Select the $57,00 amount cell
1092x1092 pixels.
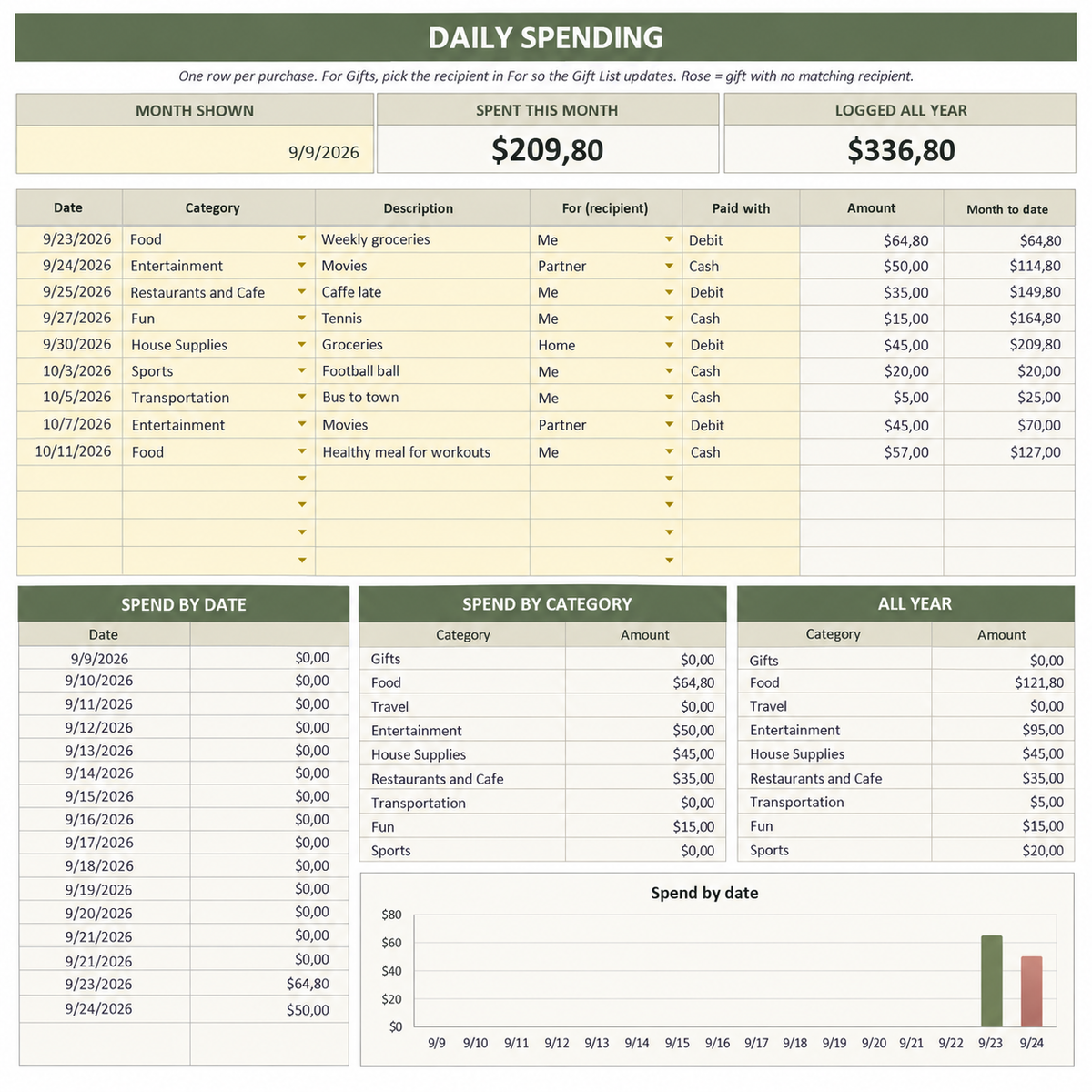click(872, 452)
